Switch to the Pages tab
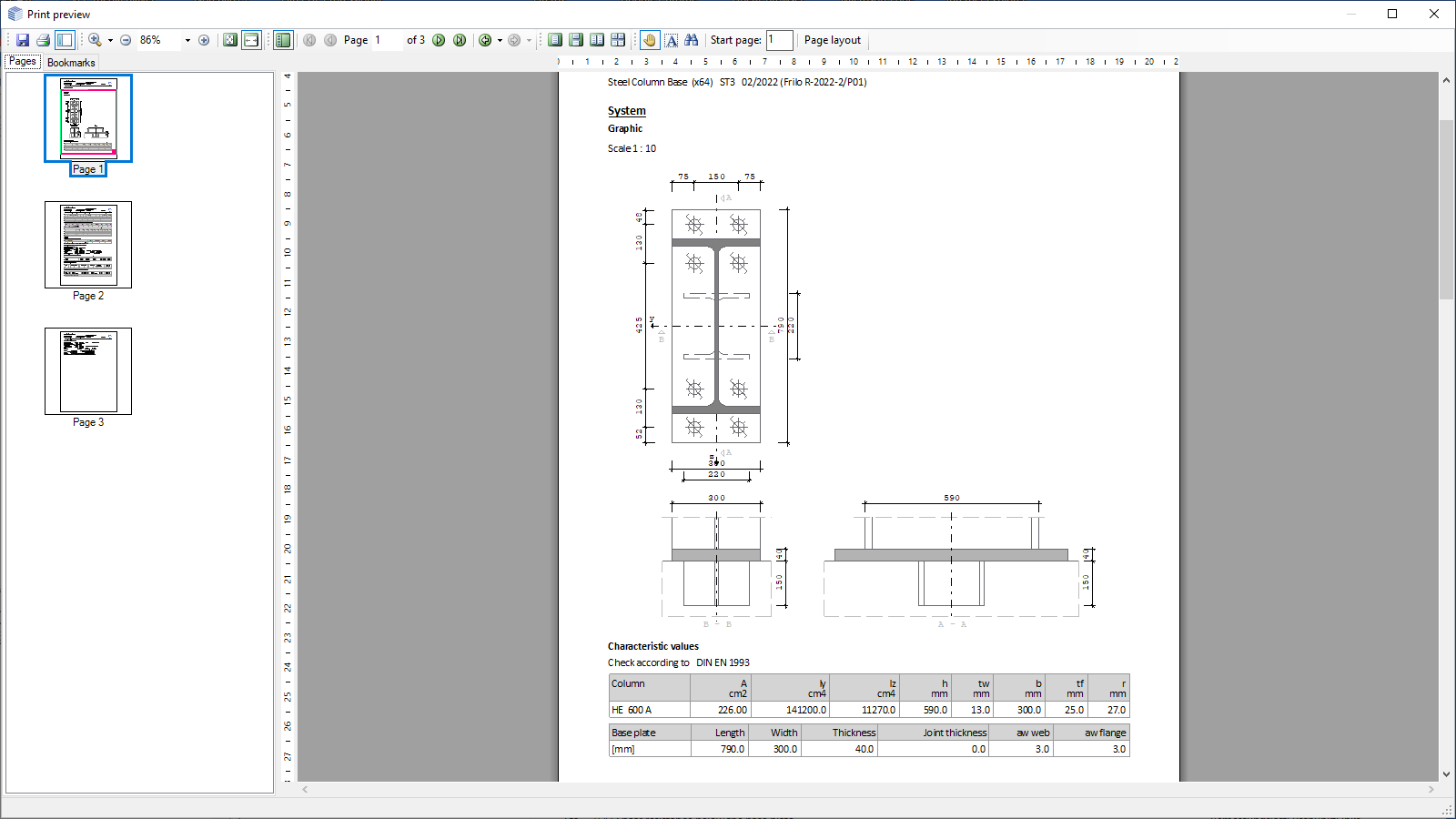The image size is (1456, 819). [x=23, y=62]
